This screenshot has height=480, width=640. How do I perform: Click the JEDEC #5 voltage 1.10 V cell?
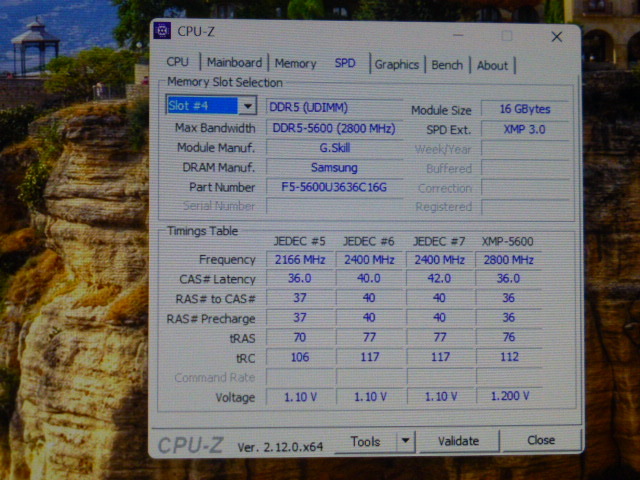pos(300,397)
